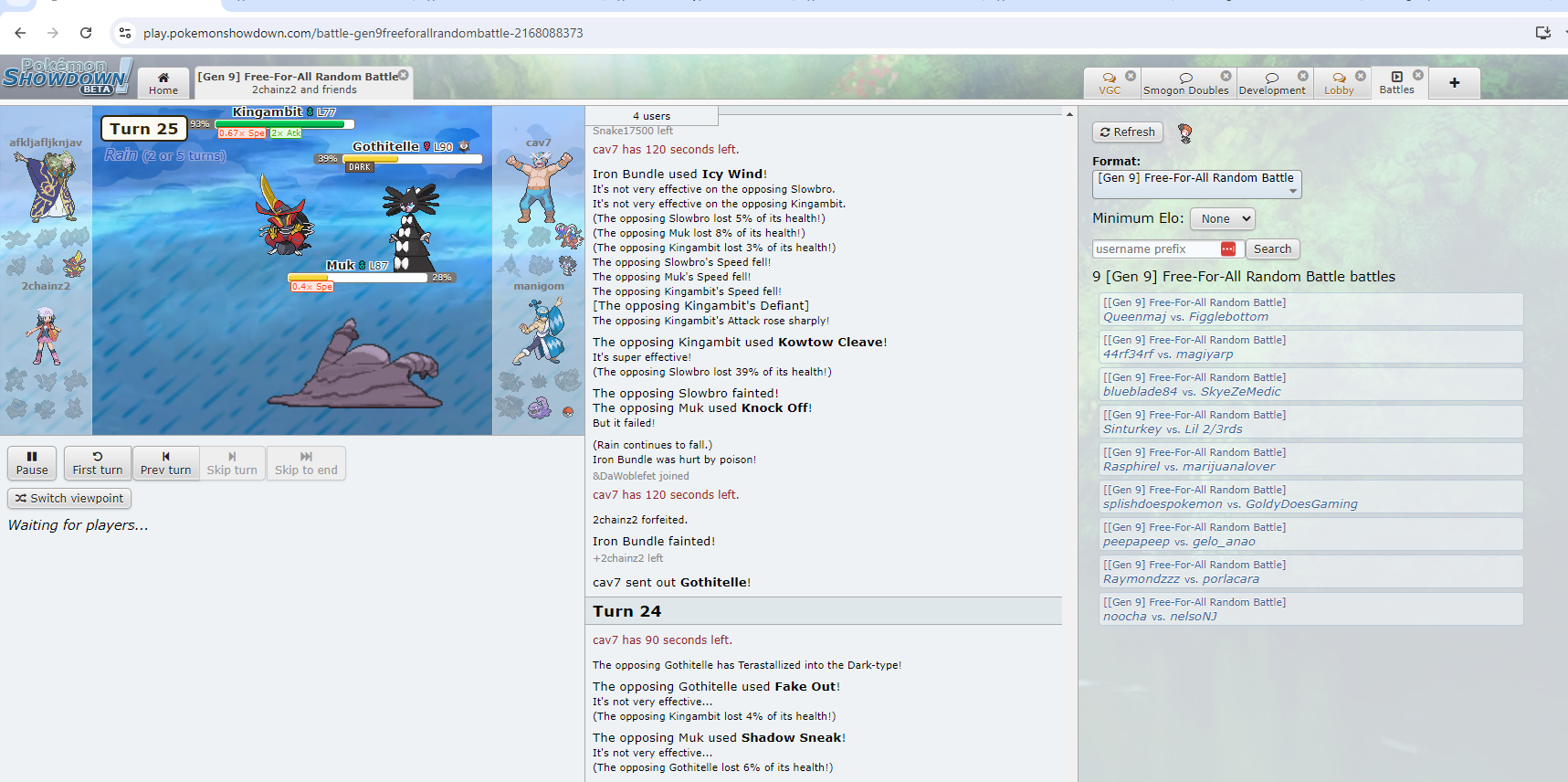Click Switch viewpoint

(x=69, y=499)
